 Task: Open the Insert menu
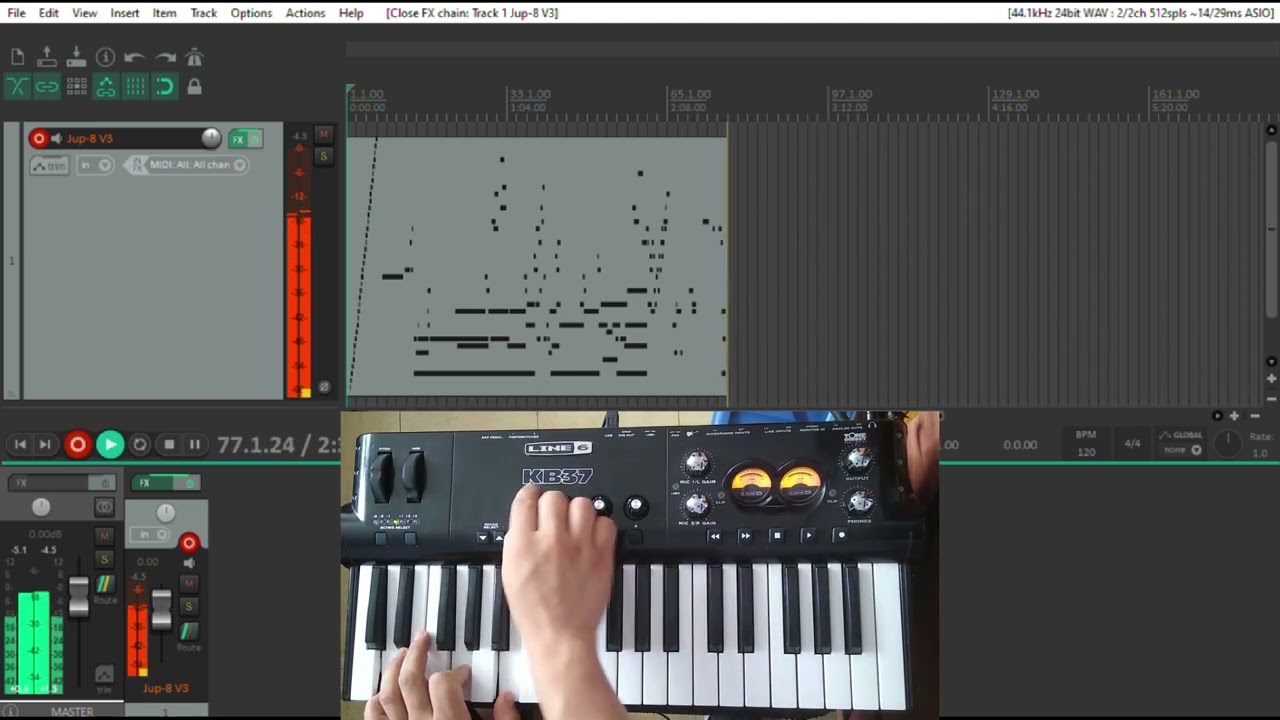125,13
